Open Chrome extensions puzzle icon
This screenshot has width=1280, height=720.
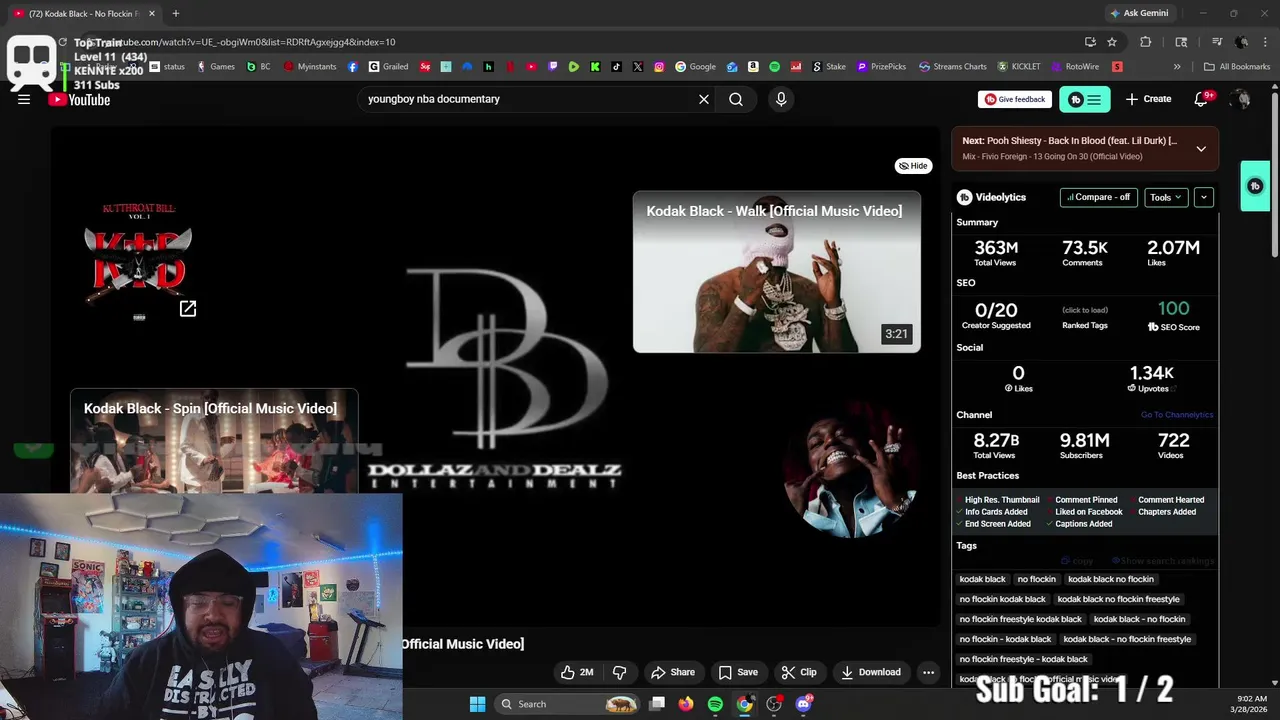pos(1146,42)
